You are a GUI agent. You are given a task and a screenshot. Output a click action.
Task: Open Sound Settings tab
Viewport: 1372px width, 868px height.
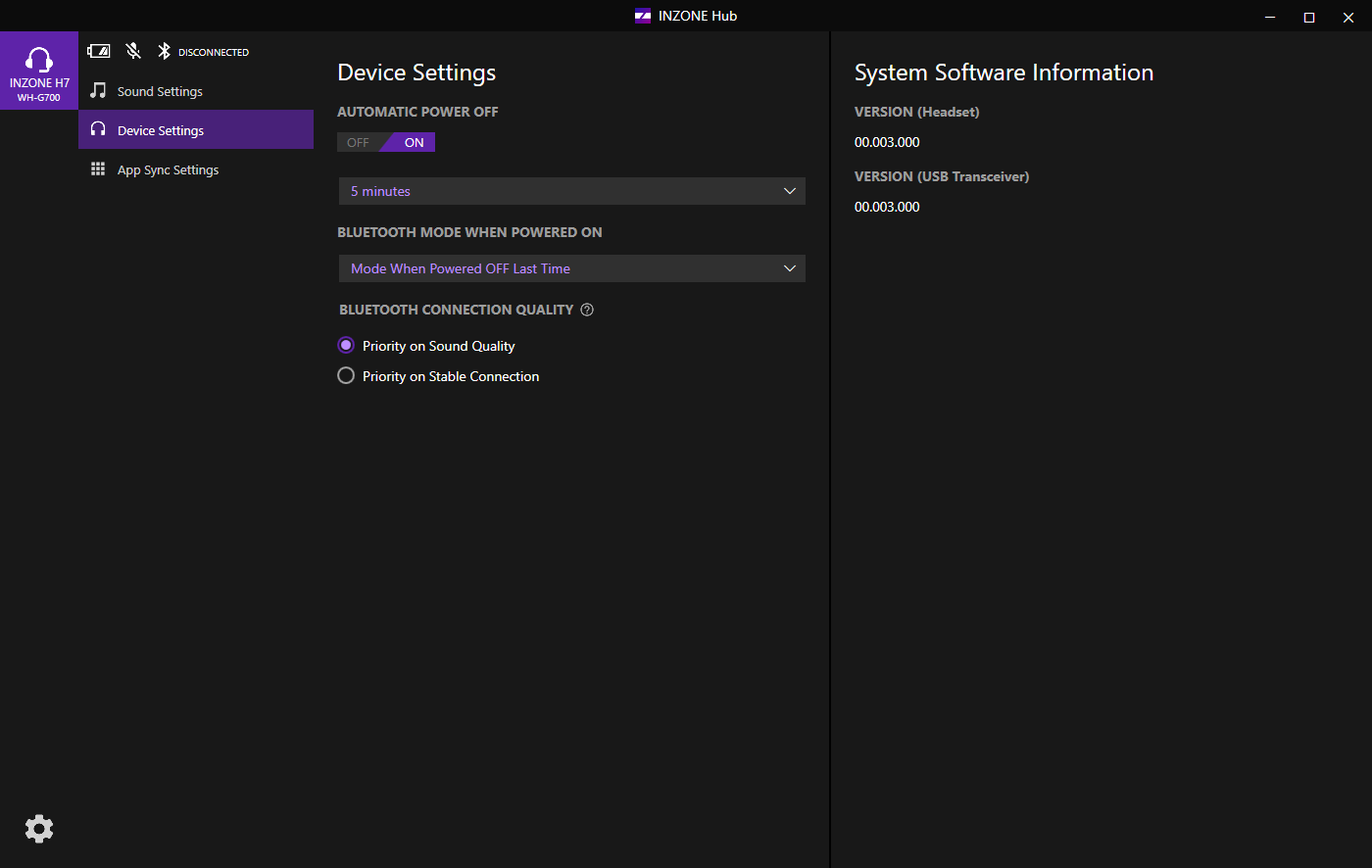coord(196,91)
